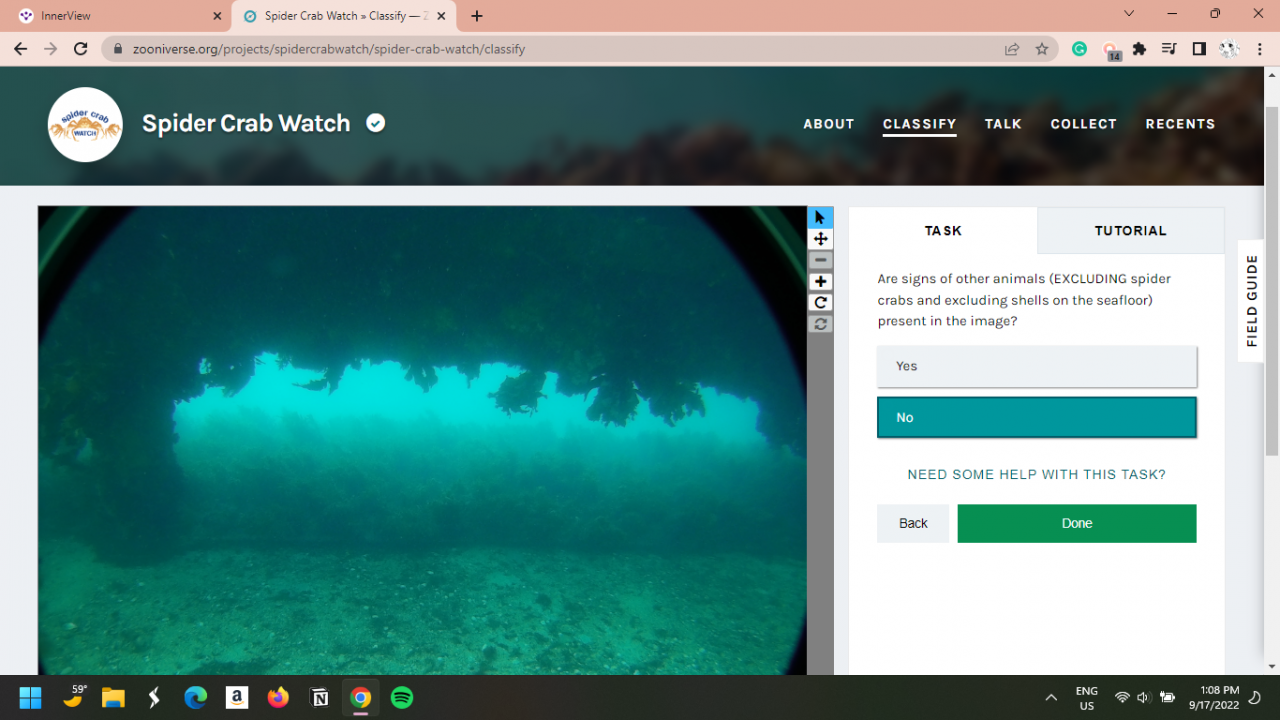Open Microsoft Edge from taskbar
1280x720 pixels.
tap(196, 698)
